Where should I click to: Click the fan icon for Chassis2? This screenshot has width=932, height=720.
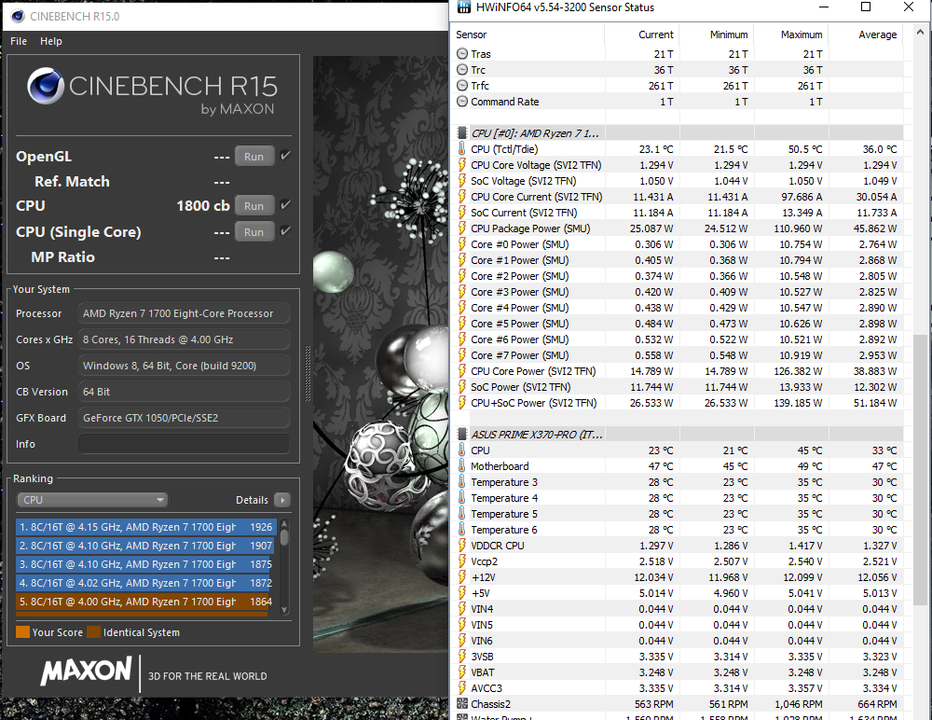[462, 704]
